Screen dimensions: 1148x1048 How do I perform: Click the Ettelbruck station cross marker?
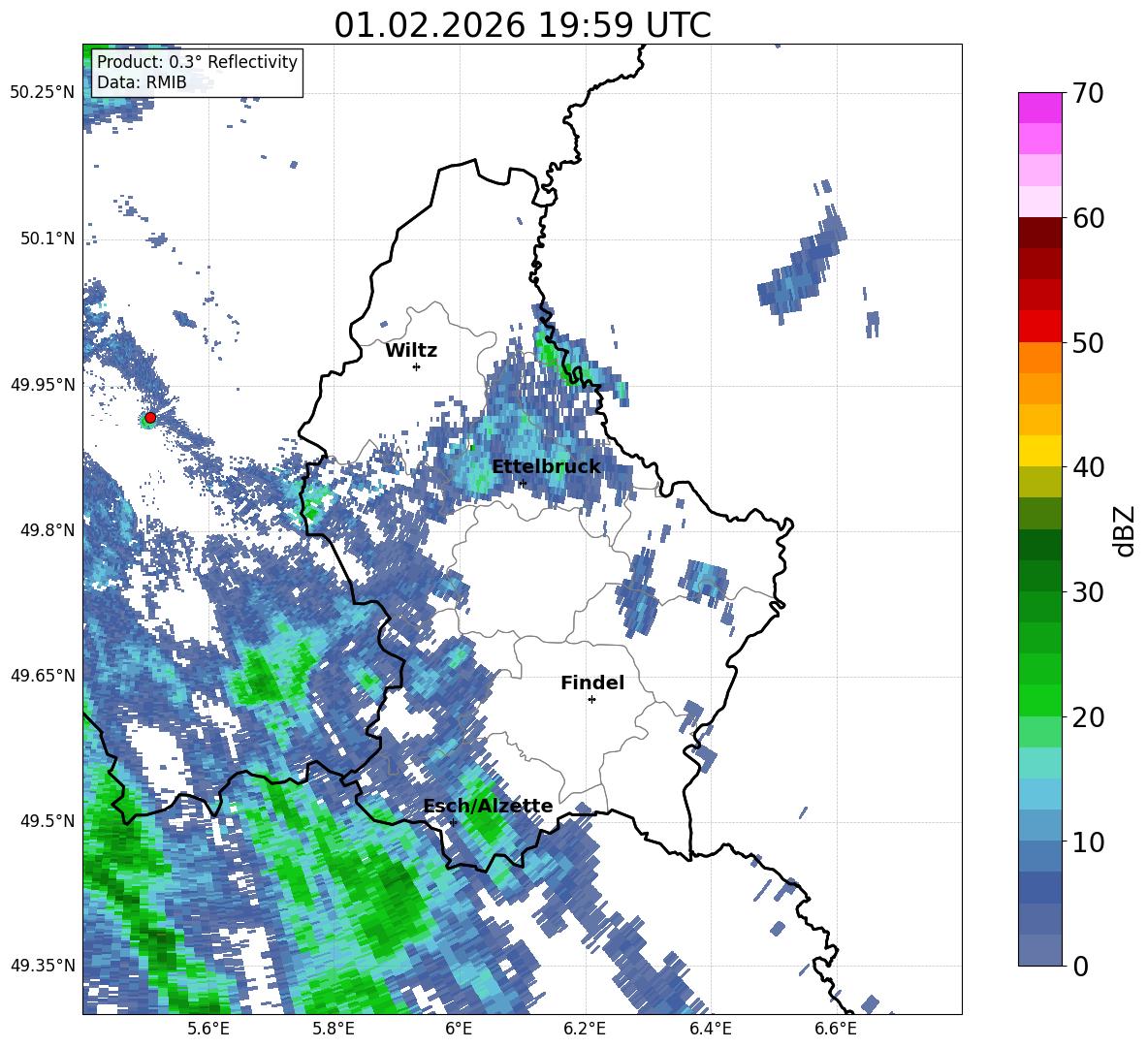coord(522,483)
